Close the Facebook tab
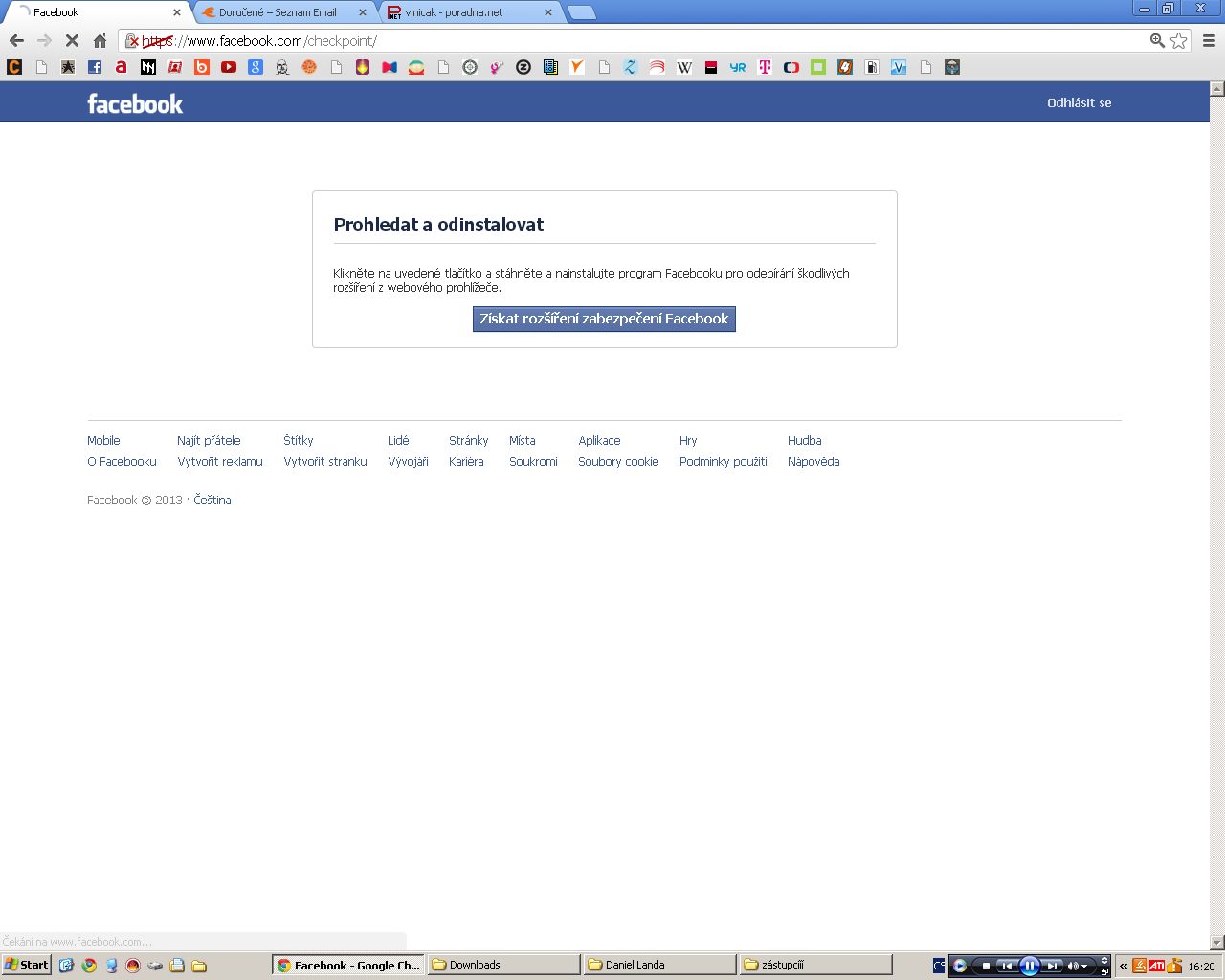 pyautogui.click(x=177, y=12)
